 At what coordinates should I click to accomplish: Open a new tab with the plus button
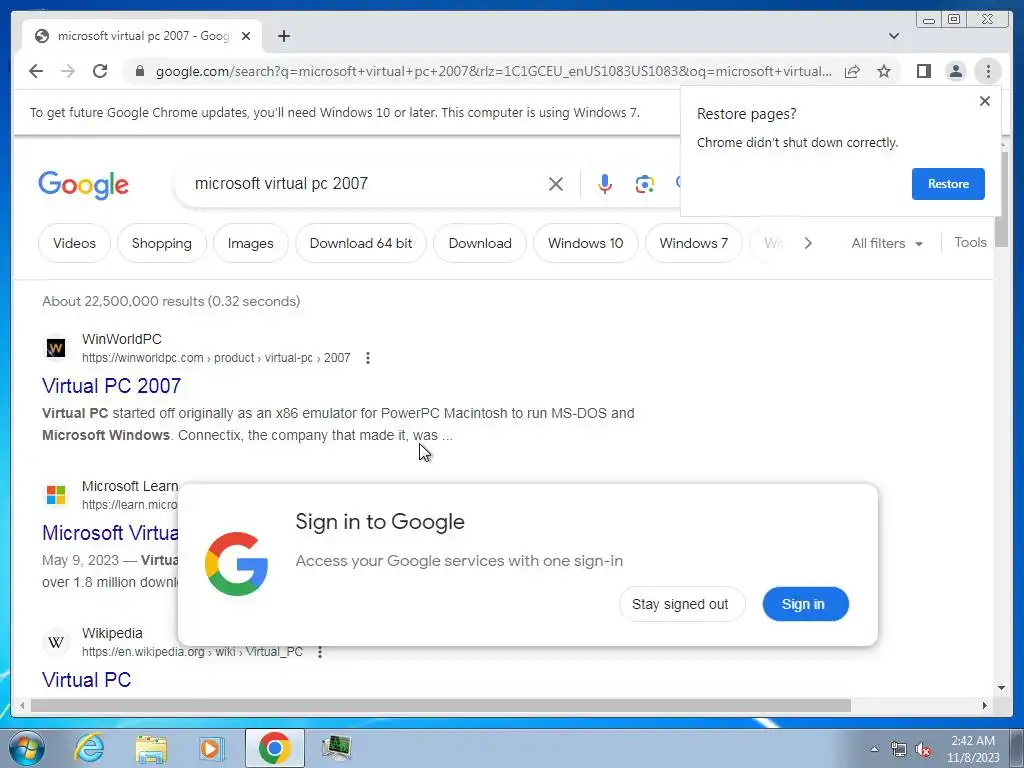click(x=283, y=36)
